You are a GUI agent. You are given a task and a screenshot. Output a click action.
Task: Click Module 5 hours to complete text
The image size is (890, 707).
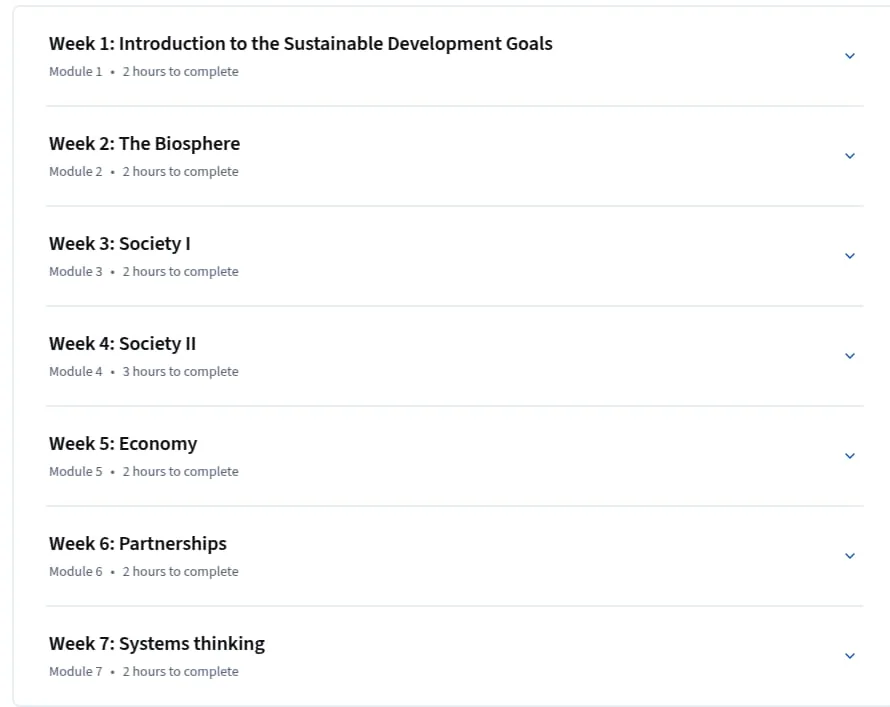click(x=180, y=472)
